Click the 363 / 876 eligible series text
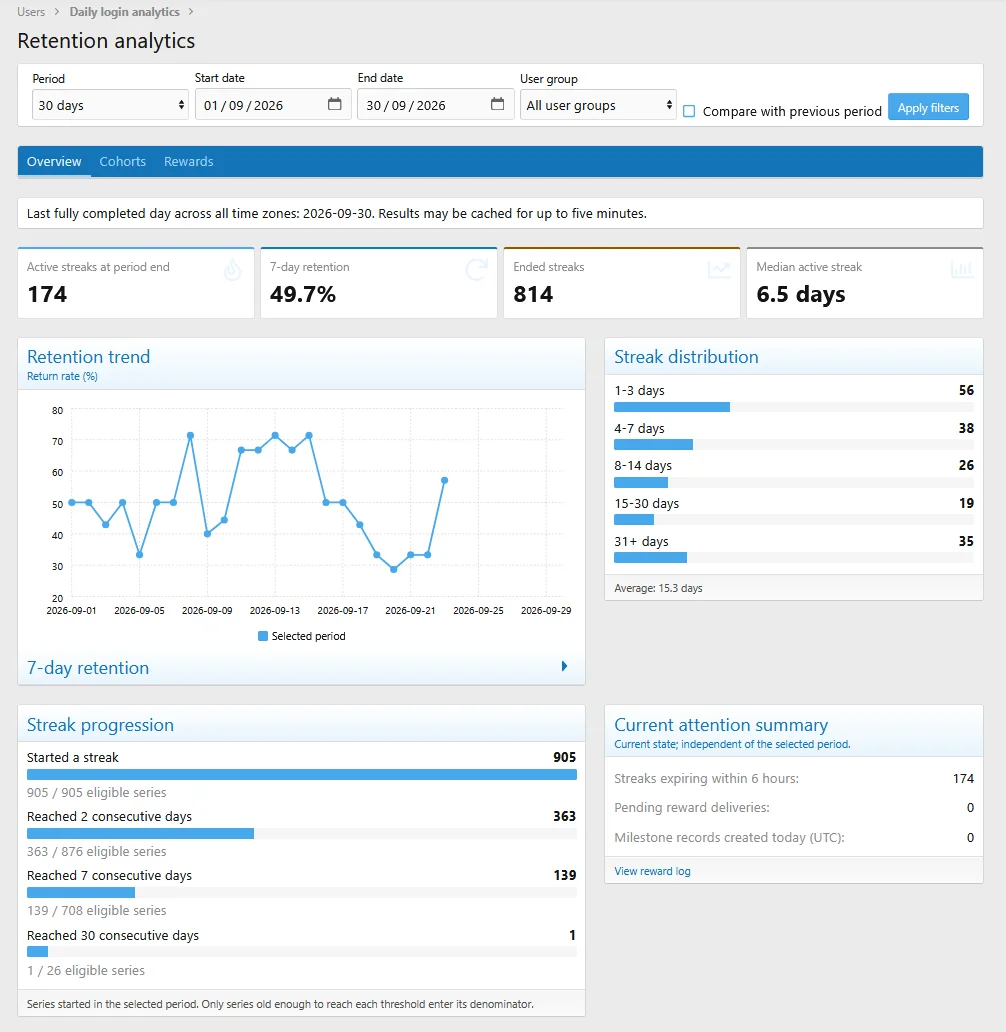This screenshot has width=1006, height=1032. (97, 852)
